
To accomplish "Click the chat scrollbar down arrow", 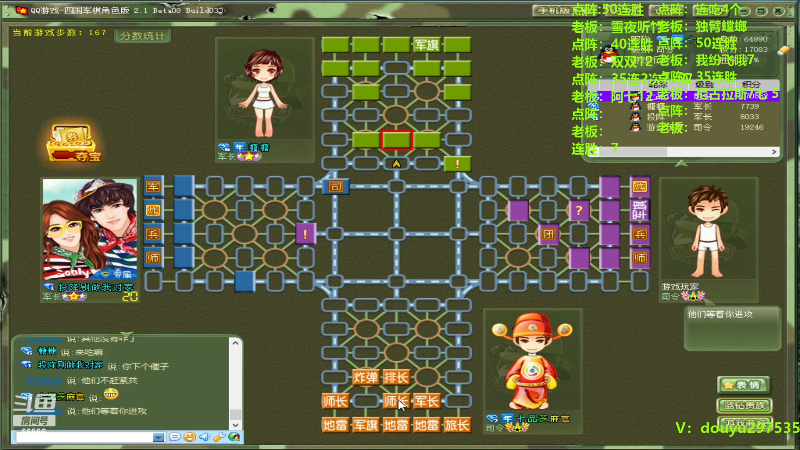I will tap(235, 424).
